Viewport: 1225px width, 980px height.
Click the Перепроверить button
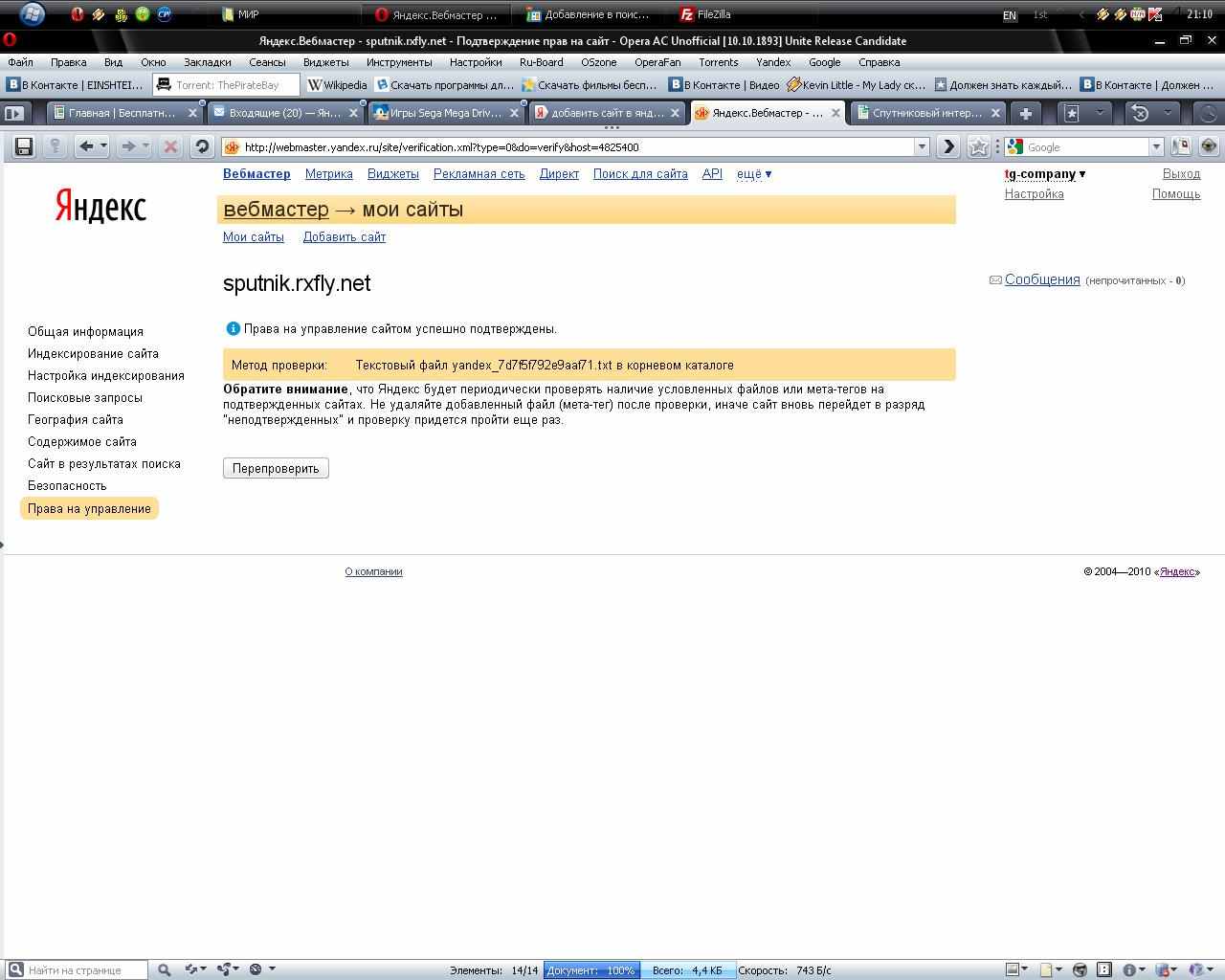coord(276,468)
